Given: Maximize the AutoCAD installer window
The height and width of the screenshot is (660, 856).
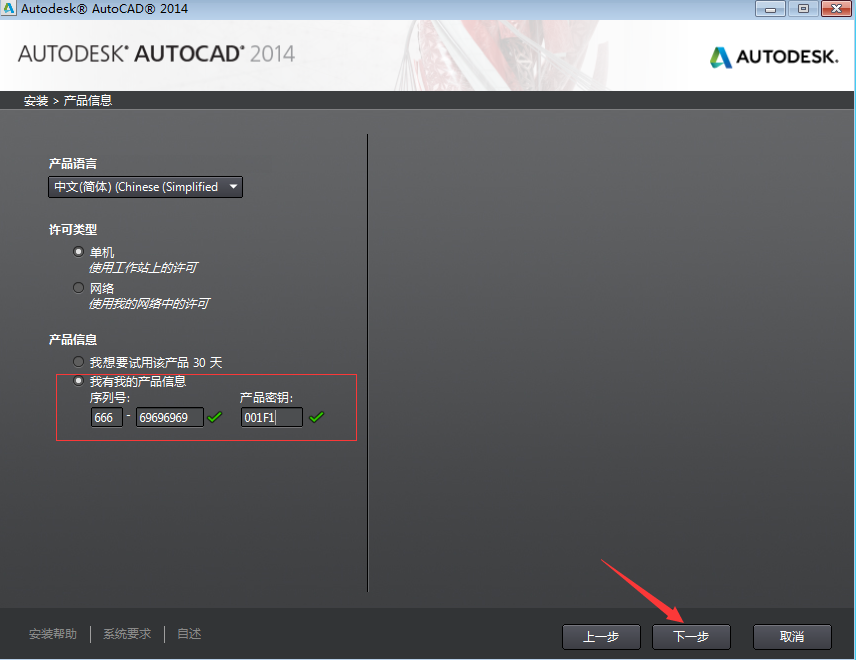Looking at the screenshot, I should [803, 9].
